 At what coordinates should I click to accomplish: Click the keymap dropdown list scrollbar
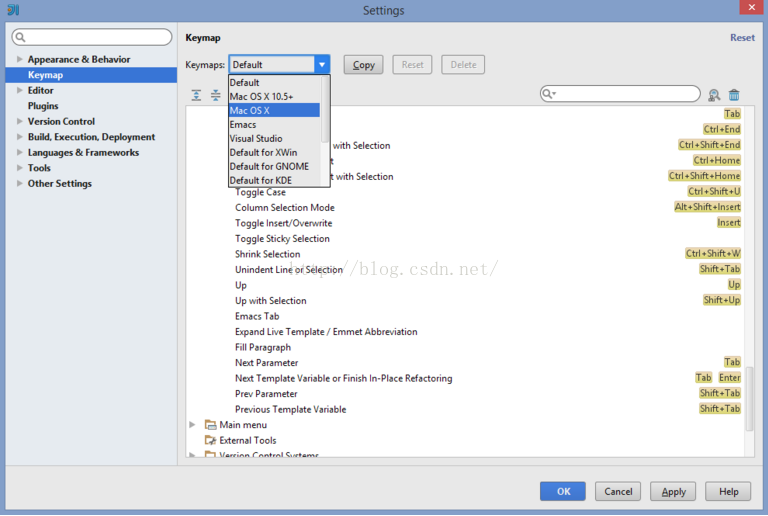[x=325, y=110]
